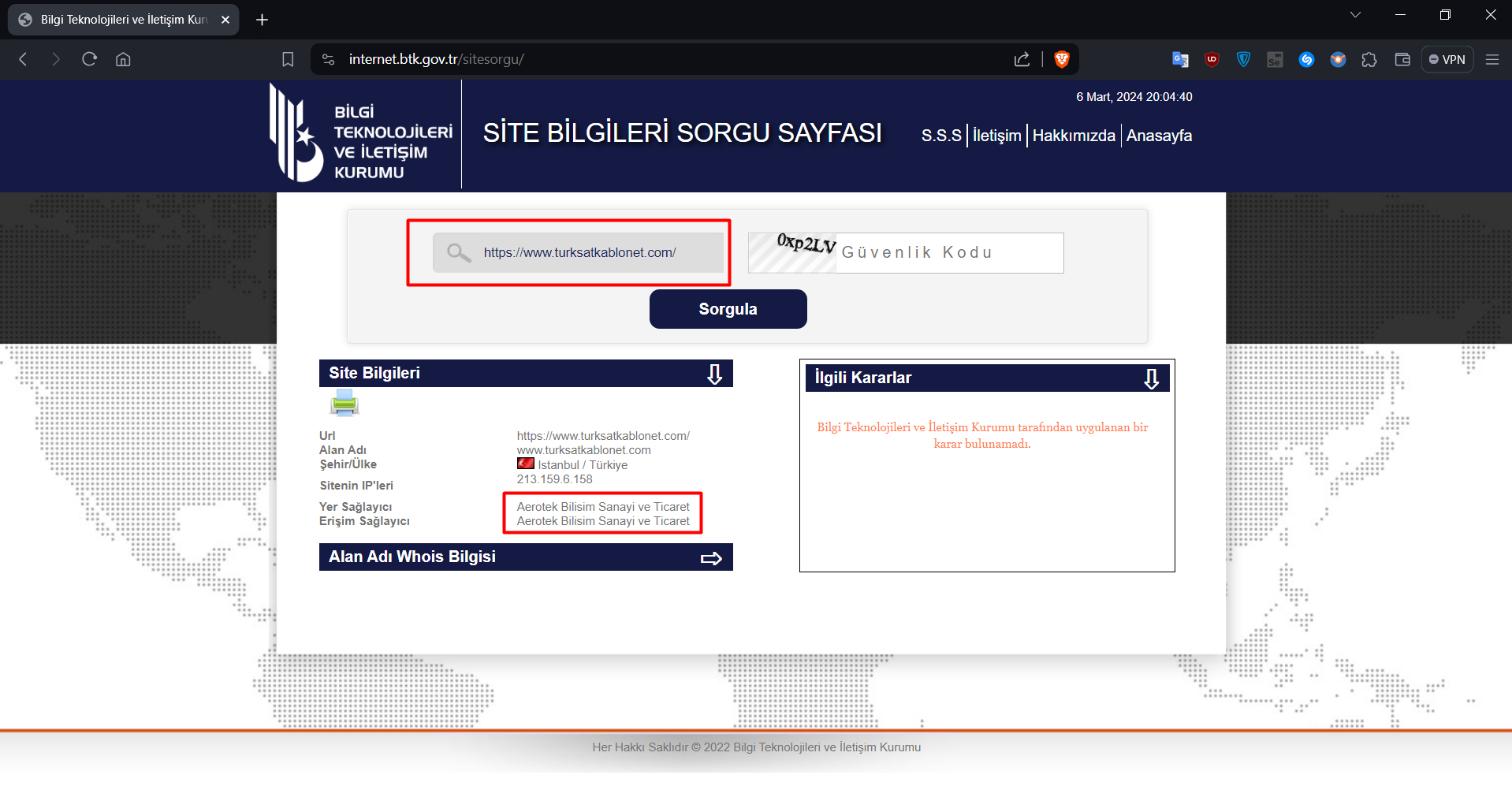Open the Alan Adı Whois Bilgisi arrow
Screen dimensions: 1512x812
(710, 557)
